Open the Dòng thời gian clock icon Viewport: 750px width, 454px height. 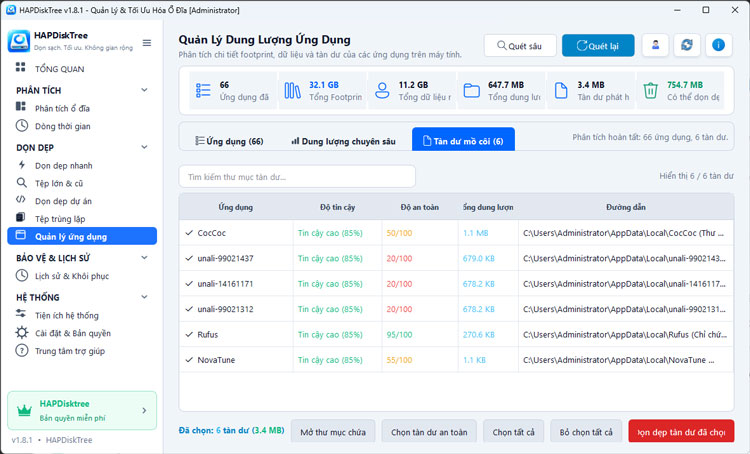pyautogui.click(x=22, y=126)
